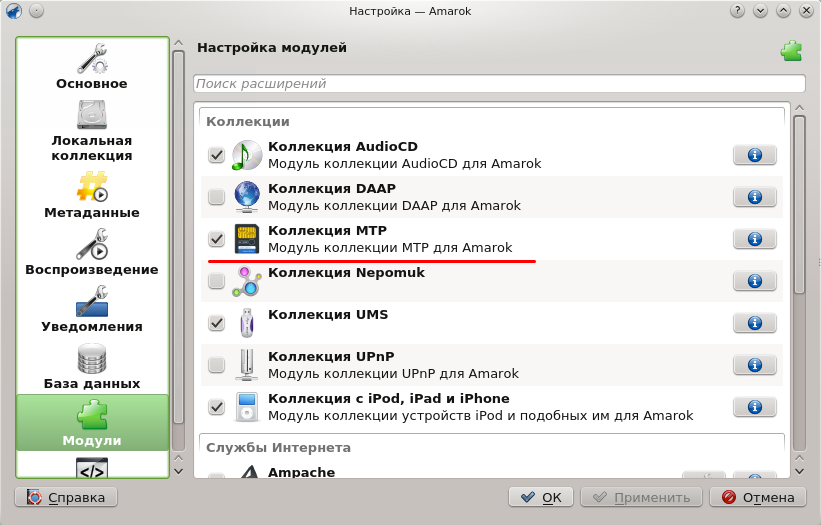Disable the Коллекция UMS checkbox
Viewport: 821px width, 525px height.
216,323
